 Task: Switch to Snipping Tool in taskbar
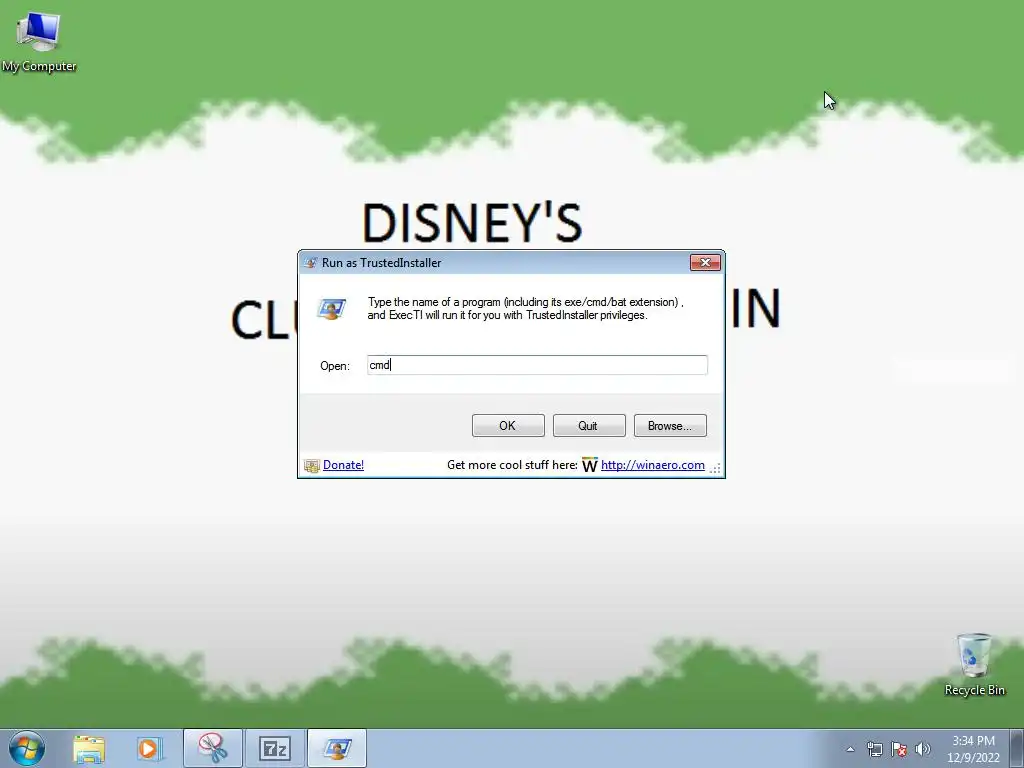tap(213, 748)
